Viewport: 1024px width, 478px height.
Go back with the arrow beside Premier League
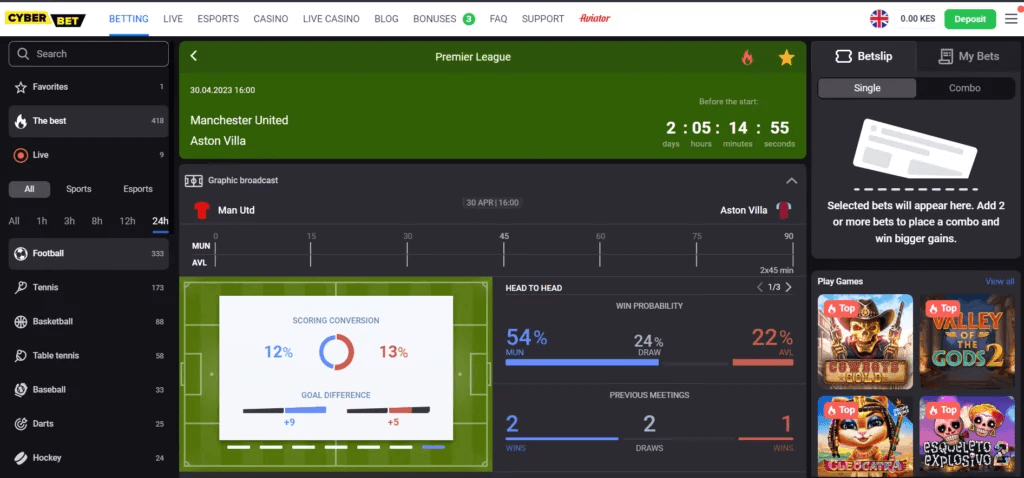[193, 56]
